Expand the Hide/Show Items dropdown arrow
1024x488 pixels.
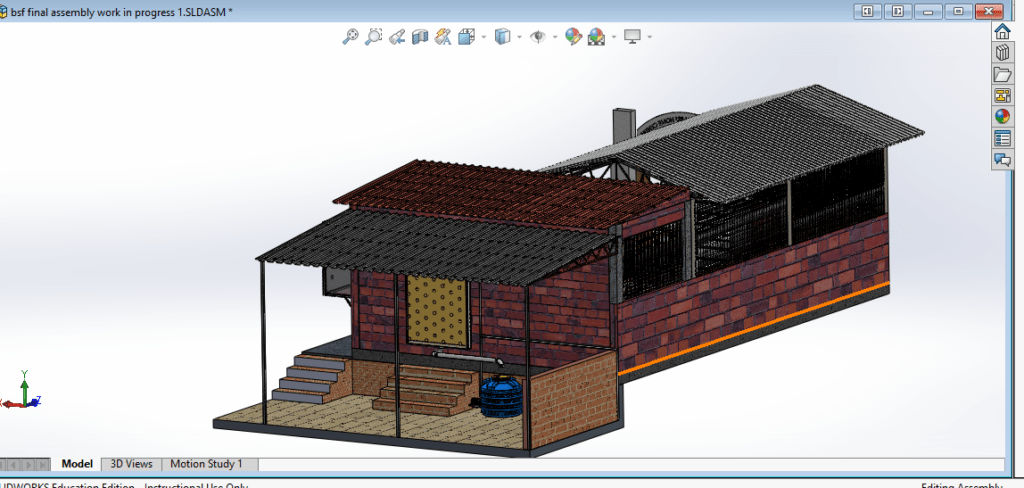pyautogui.click(x=555, y=38)
